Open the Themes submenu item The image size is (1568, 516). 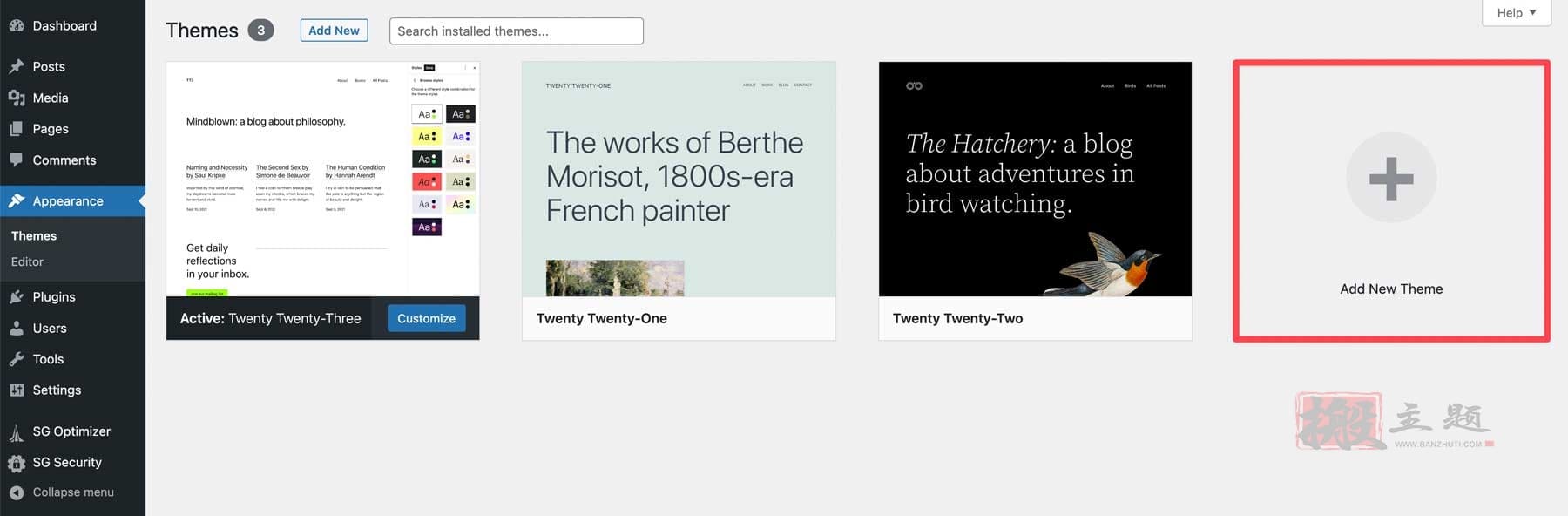[34, 236]
